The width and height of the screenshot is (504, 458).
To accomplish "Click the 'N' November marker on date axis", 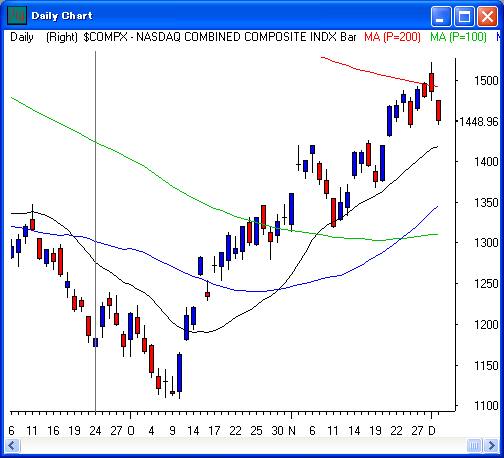I will pyautogui.click(x=292, y=431).
